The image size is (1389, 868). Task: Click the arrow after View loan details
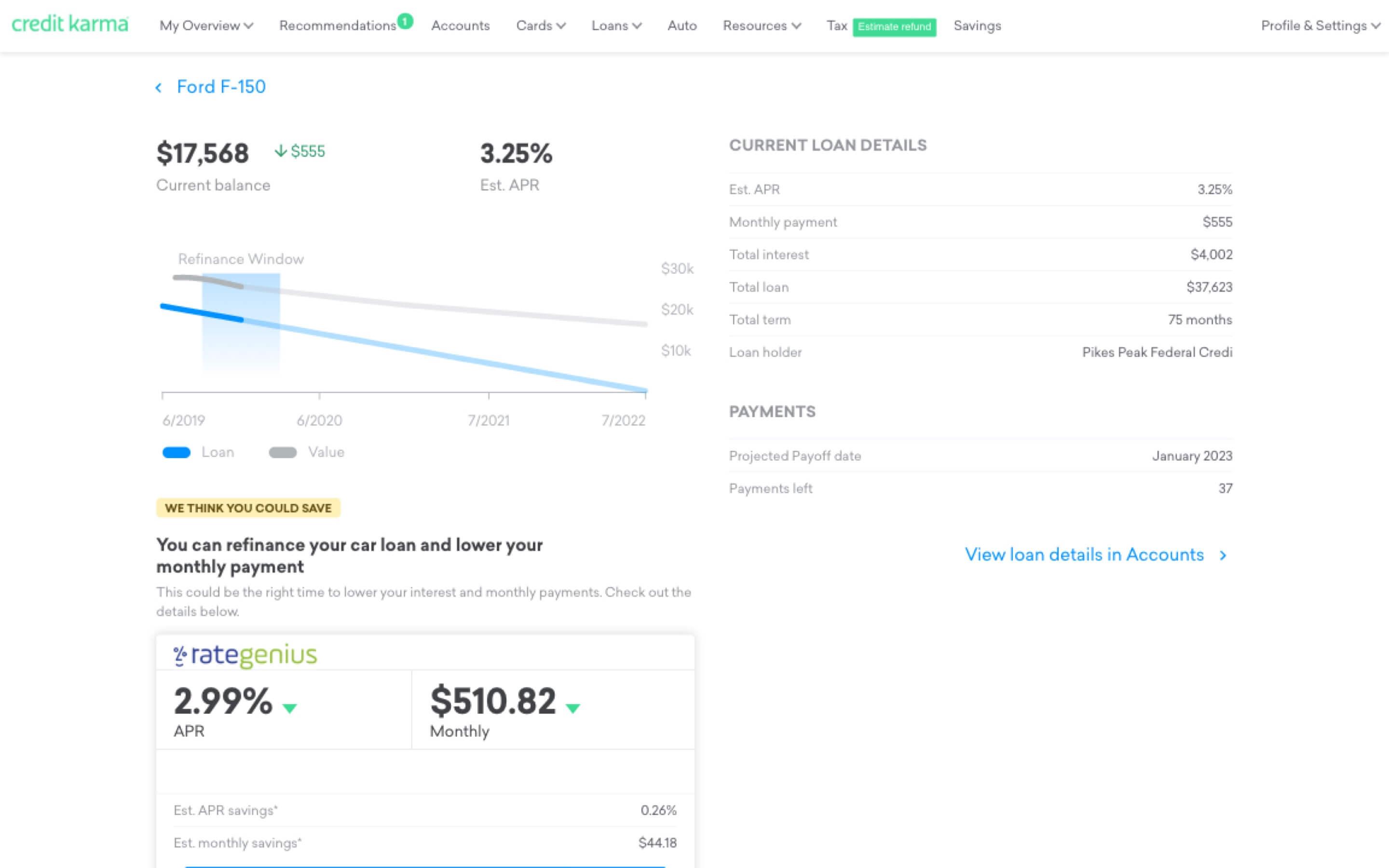pos(1223,555)
